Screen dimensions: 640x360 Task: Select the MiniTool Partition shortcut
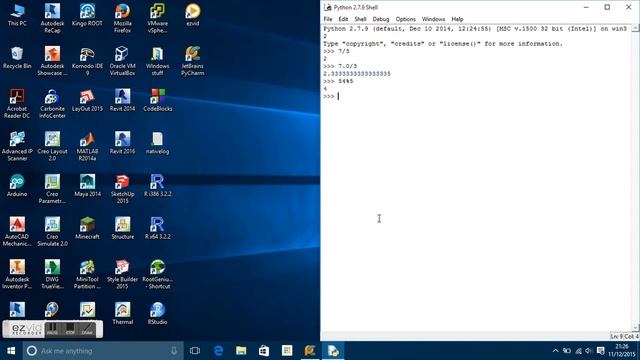(87, 274)
